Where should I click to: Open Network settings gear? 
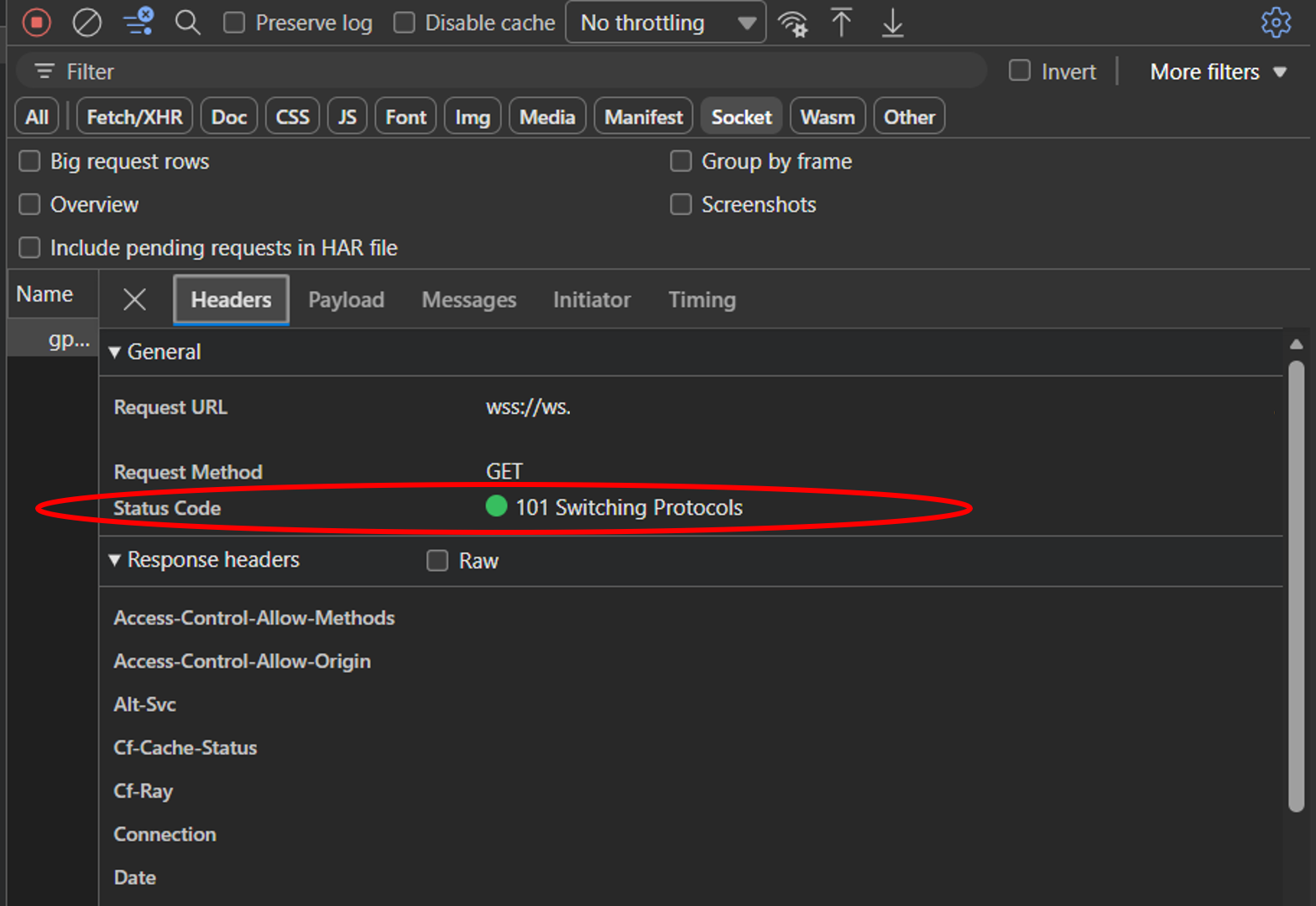pos(1275,23)
